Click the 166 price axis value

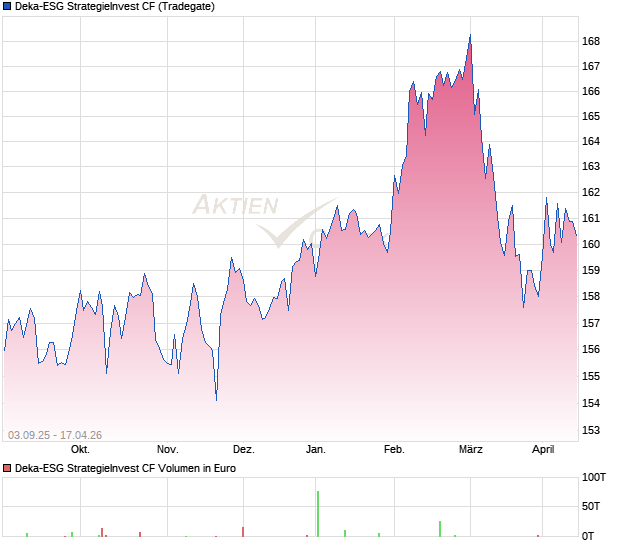(x=591, y=91)
